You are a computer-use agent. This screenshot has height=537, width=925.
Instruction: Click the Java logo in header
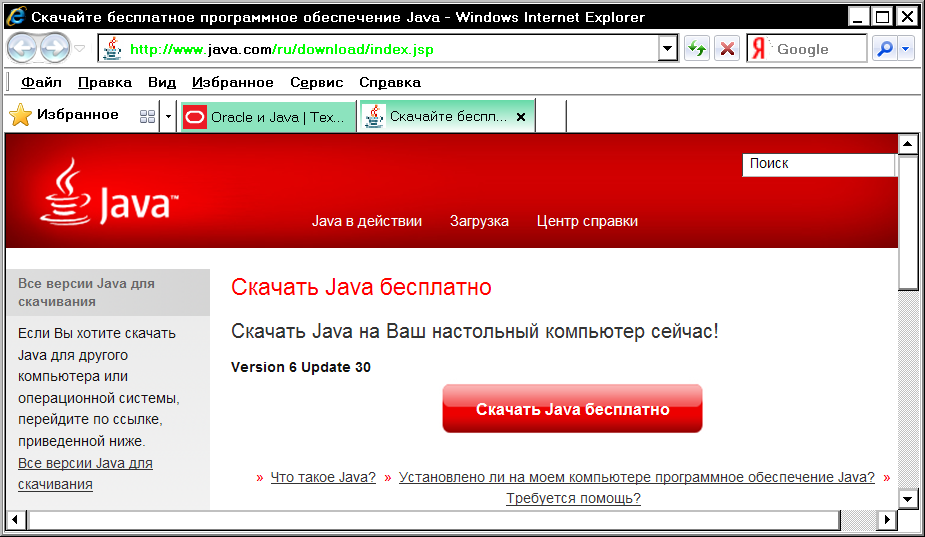click(109, 192)
